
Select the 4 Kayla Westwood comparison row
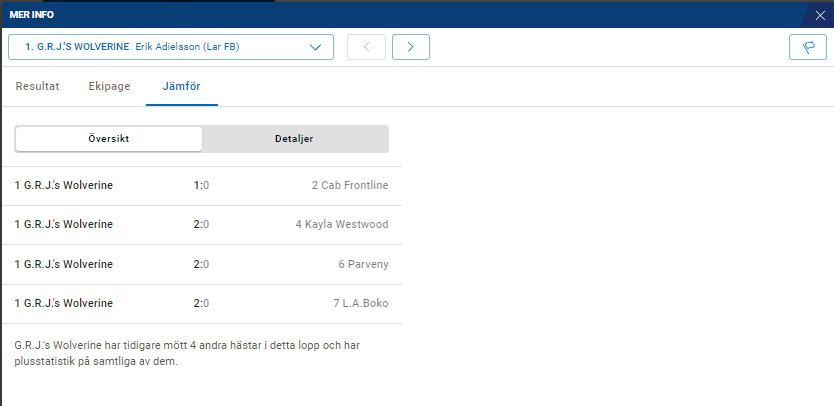[202, 225]
